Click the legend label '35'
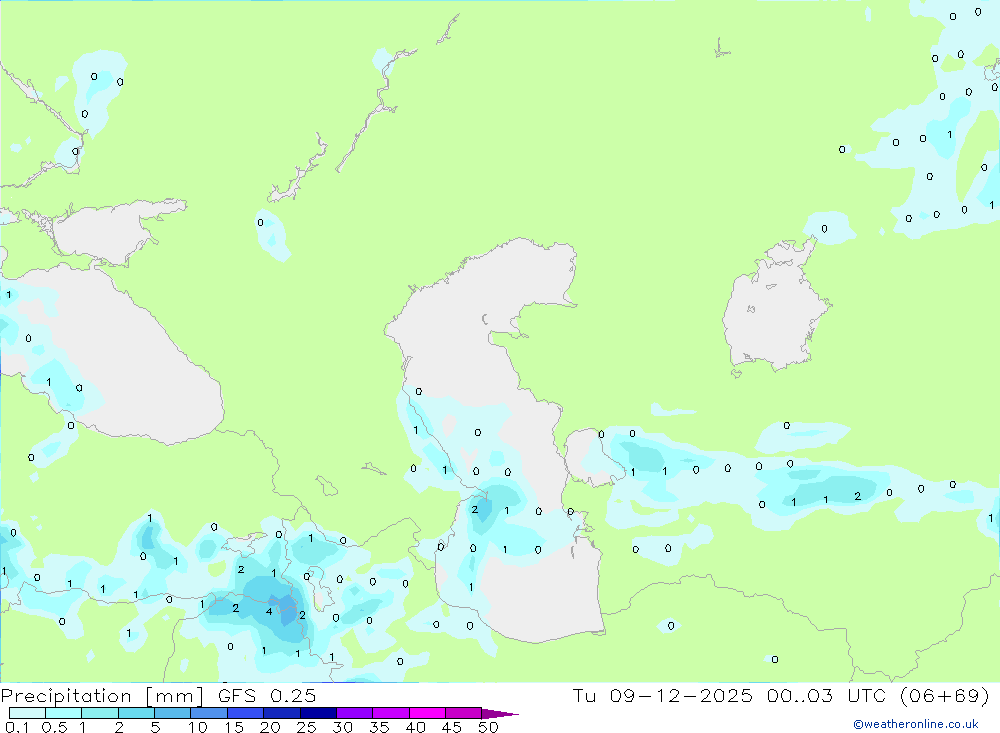 [379, 727]
